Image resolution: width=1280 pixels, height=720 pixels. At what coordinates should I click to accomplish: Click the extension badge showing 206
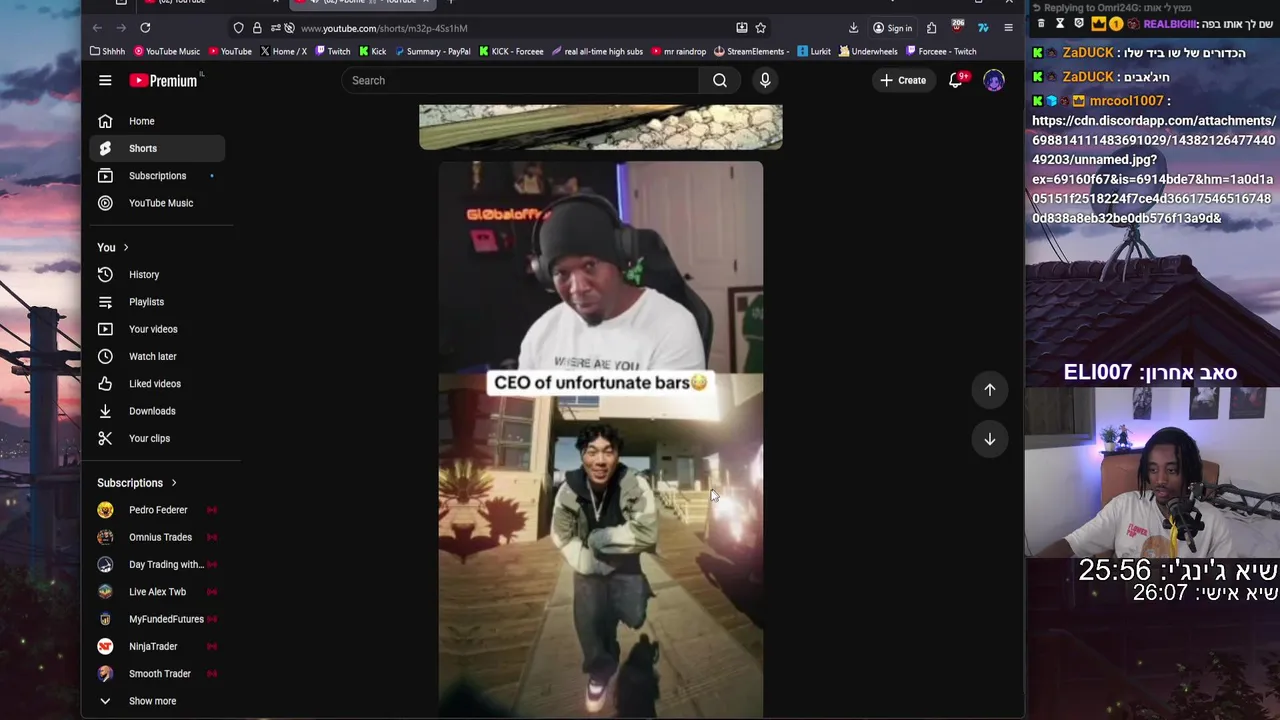point(957,27)
